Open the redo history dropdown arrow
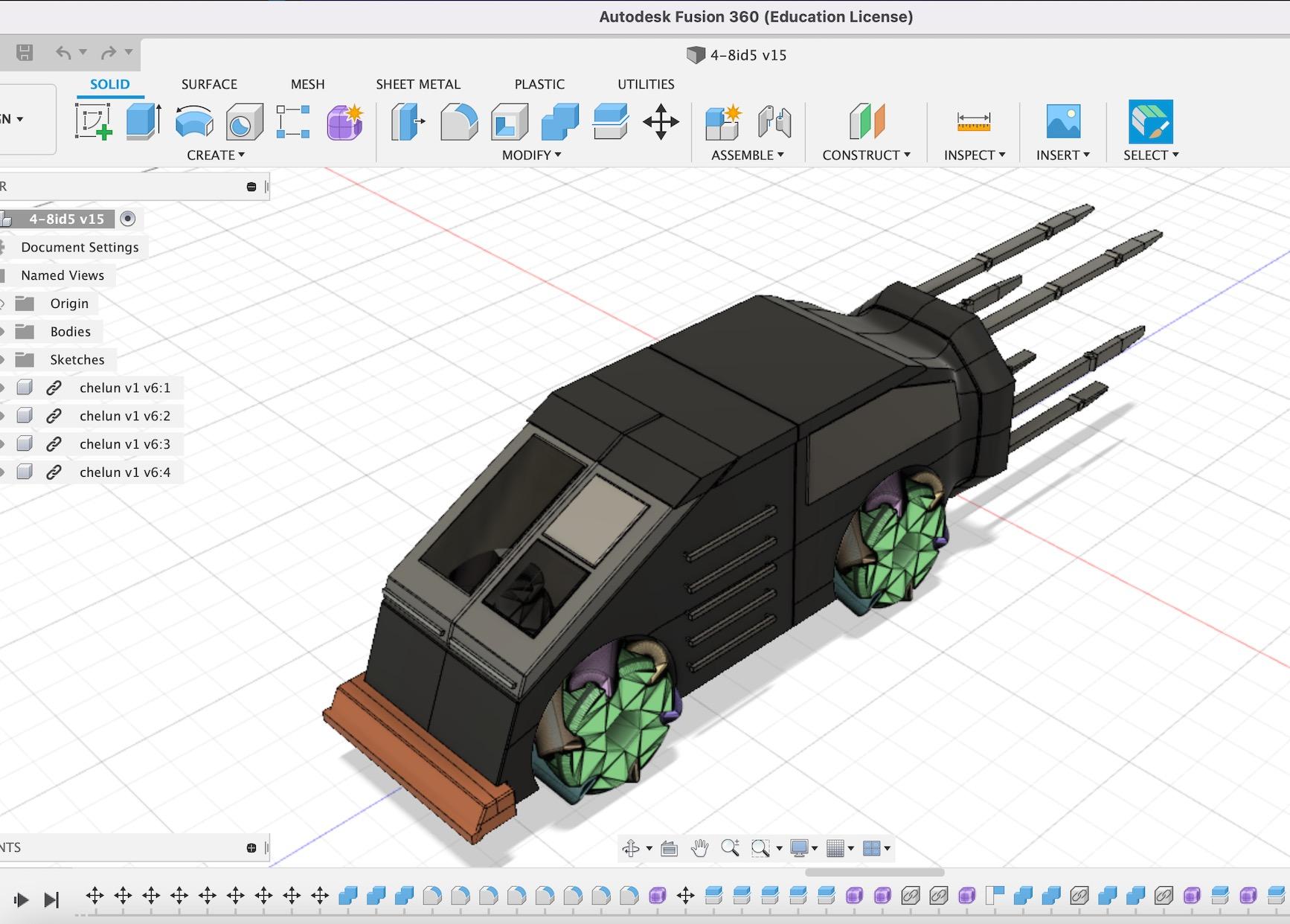The width and height of the screenshot is (1290, 924). [129, 52]
